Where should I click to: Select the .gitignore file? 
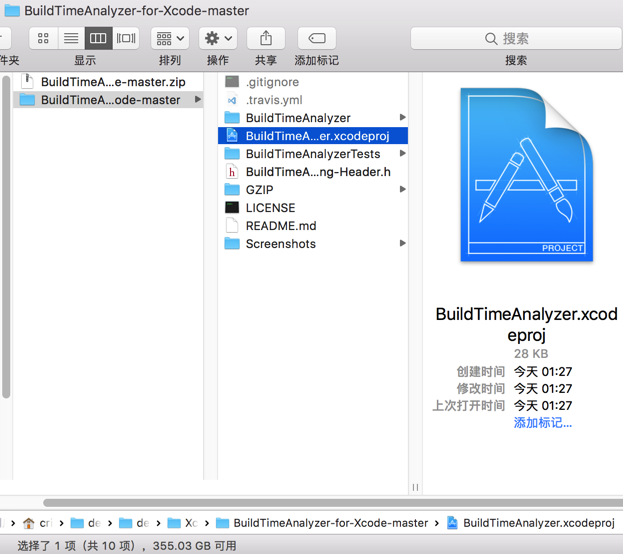click(313, 82)
